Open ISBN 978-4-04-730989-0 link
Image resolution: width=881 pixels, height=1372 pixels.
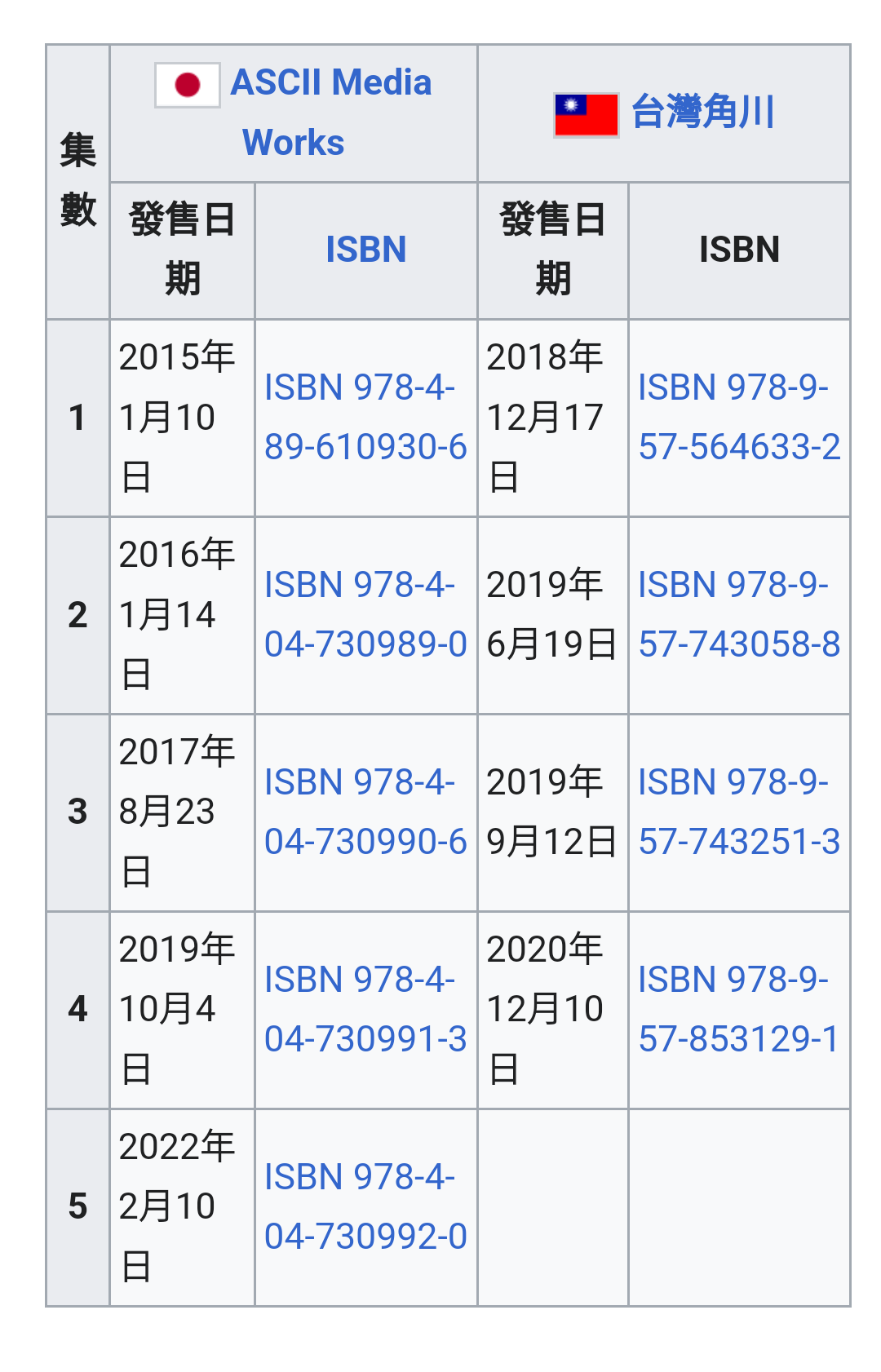click(x=365, y=614)
